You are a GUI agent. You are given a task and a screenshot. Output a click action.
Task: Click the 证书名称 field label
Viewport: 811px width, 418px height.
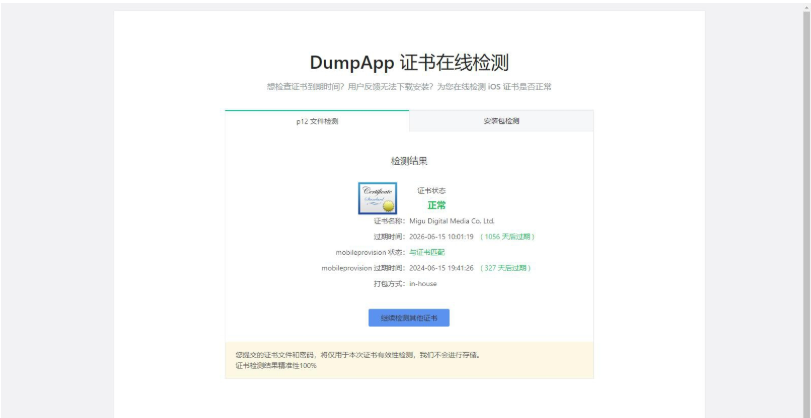pos(389,221)
